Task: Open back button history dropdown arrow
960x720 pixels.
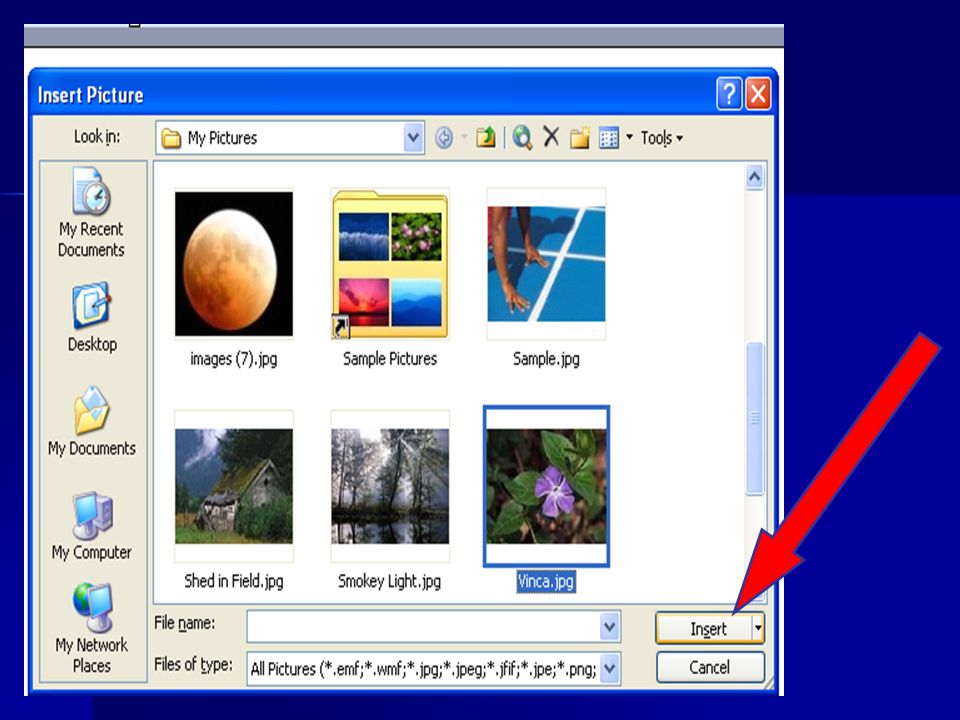Action: click(465, 138)
